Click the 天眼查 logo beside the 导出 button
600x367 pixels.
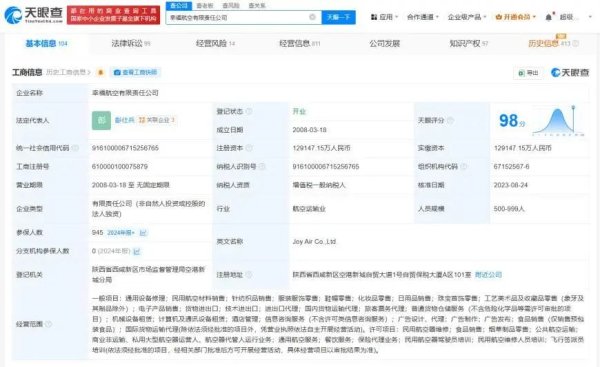click(570, 72)
